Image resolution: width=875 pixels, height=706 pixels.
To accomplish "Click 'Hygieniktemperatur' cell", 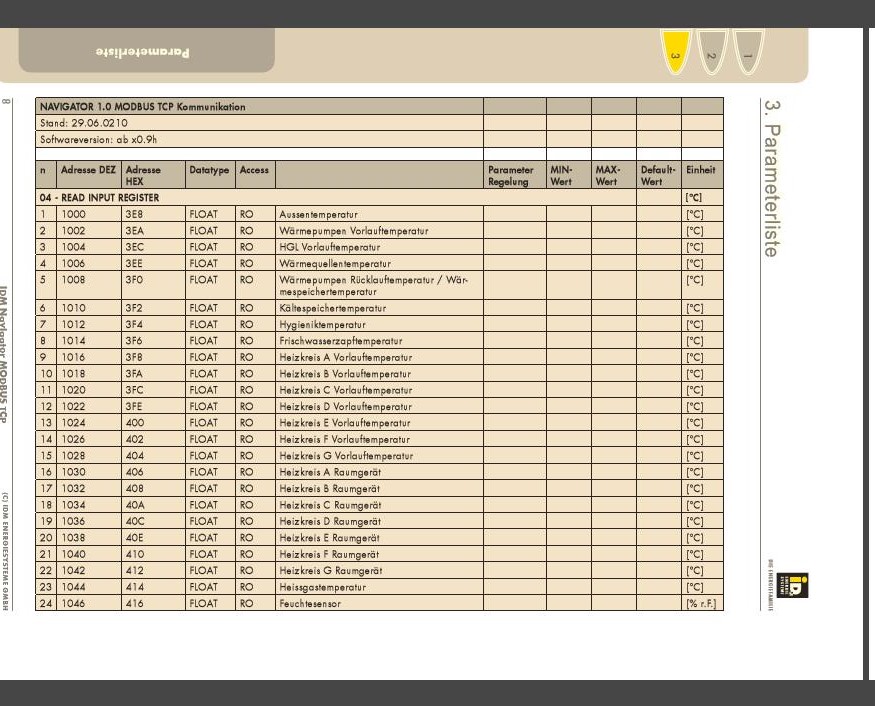I will [x=379, y=324].
